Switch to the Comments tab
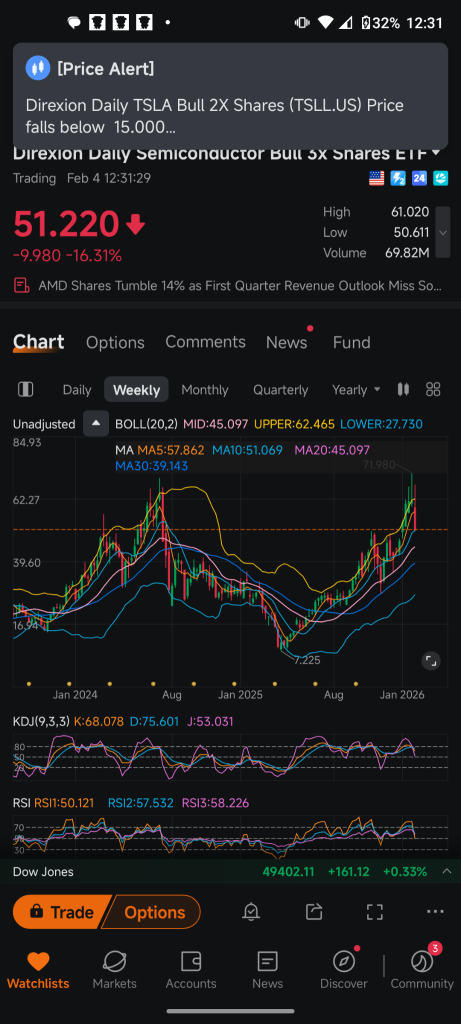 pos(205,342)
